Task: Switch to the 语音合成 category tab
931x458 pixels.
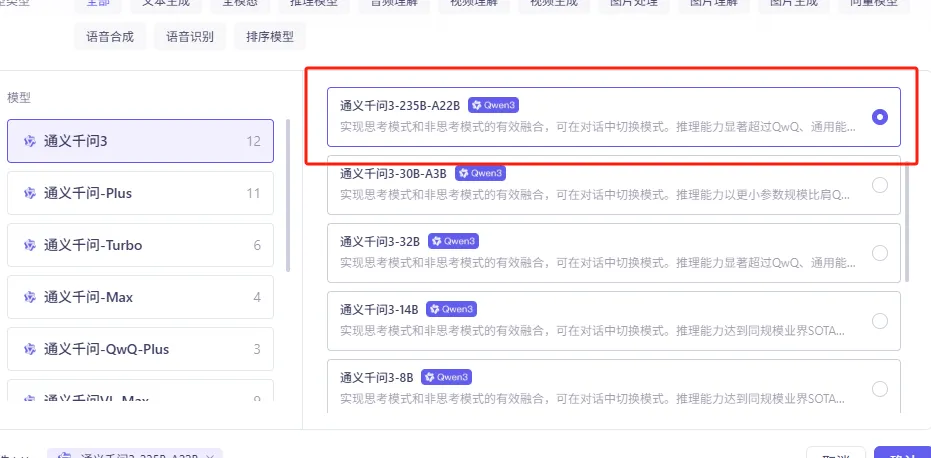Action: (110, 37)
